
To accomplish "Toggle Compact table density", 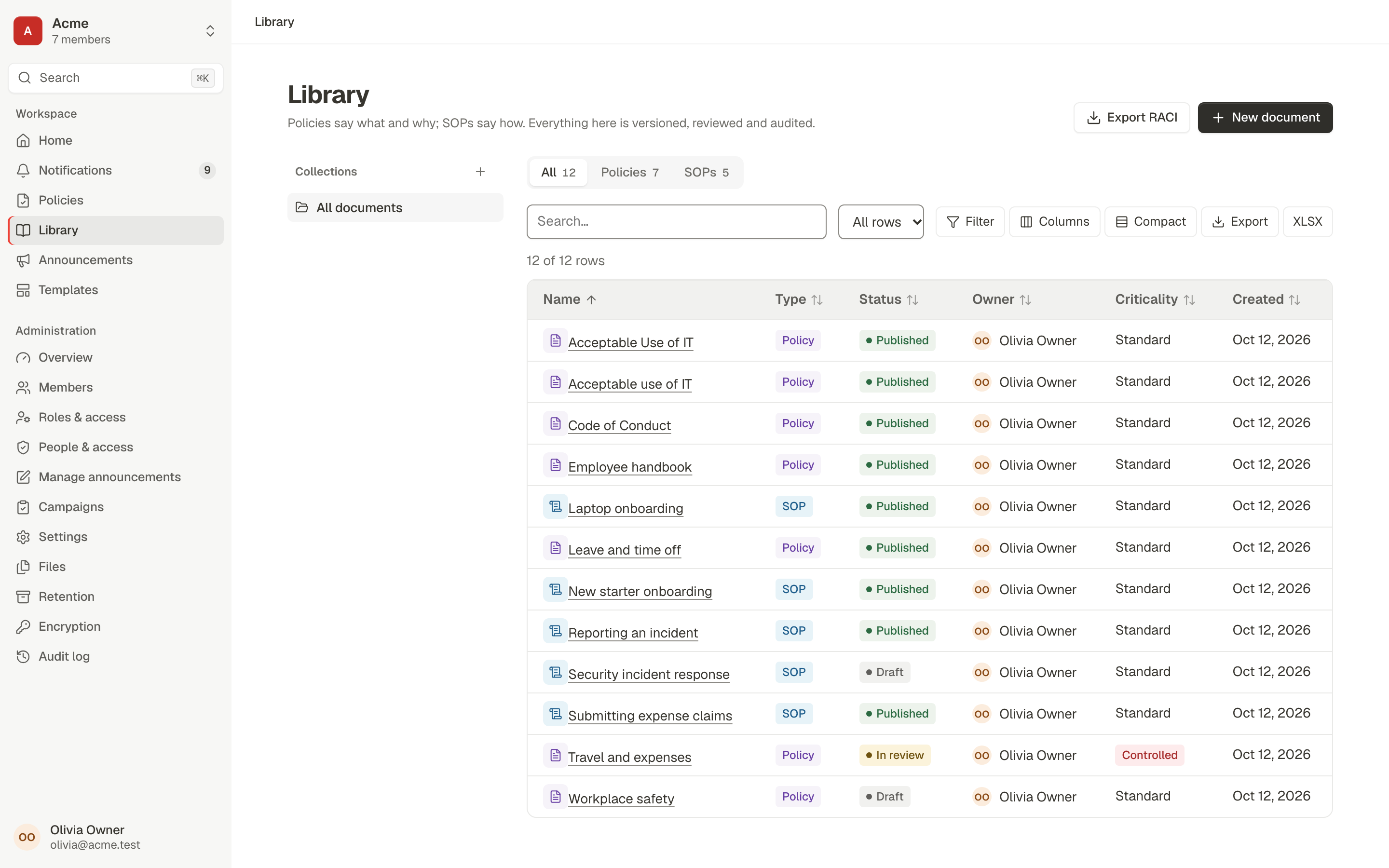I will 1150,222.
